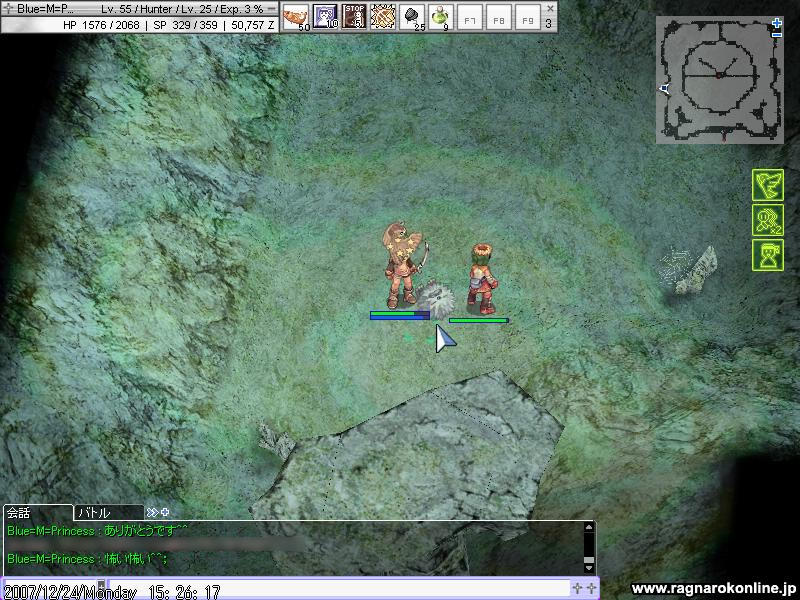Click the Lv. 55 / Hunter level text
This screenshot has height=600, width=800.
pos(138,9)
